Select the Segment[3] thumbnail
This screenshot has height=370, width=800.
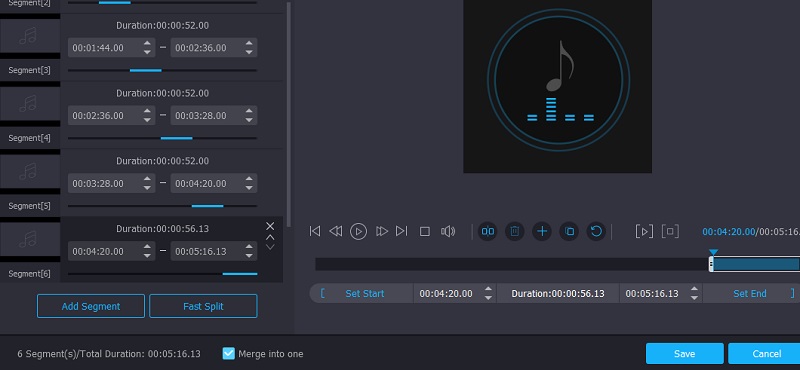coord(30,36)
